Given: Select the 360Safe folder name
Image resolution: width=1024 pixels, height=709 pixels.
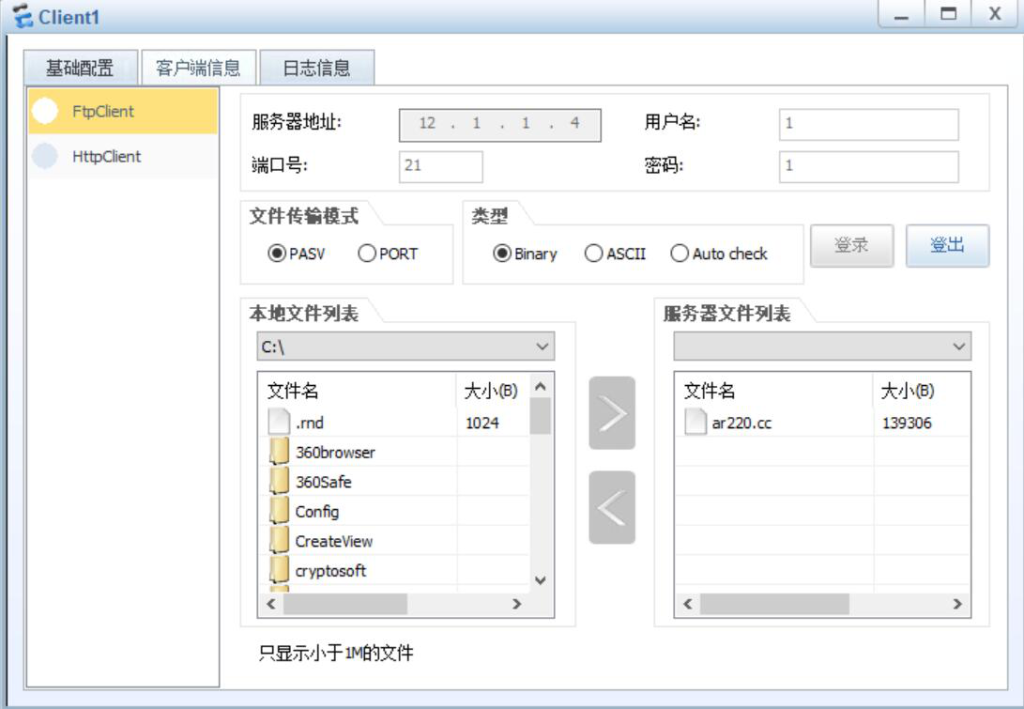Looking at the screenshot, I should (x=323, y=482).
